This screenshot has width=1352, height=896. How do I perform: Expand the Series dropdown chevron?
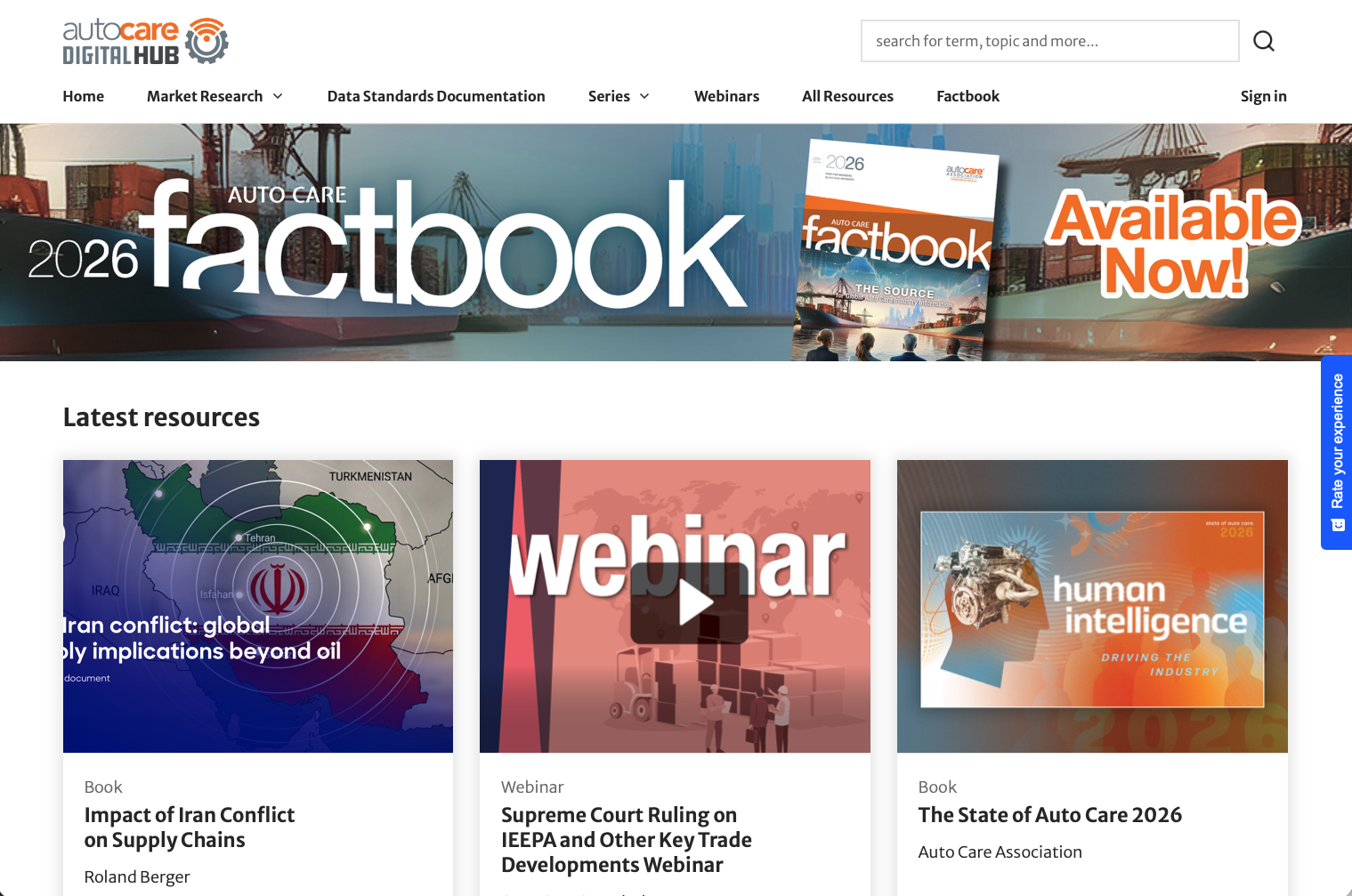coord(644,96)
